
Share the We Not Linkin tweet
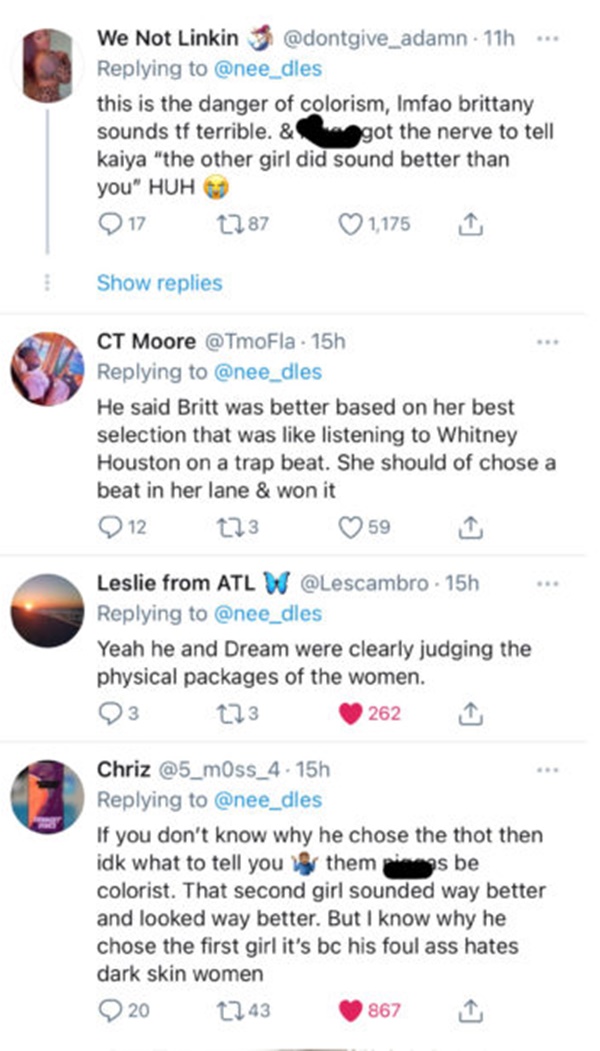(465, 225)
